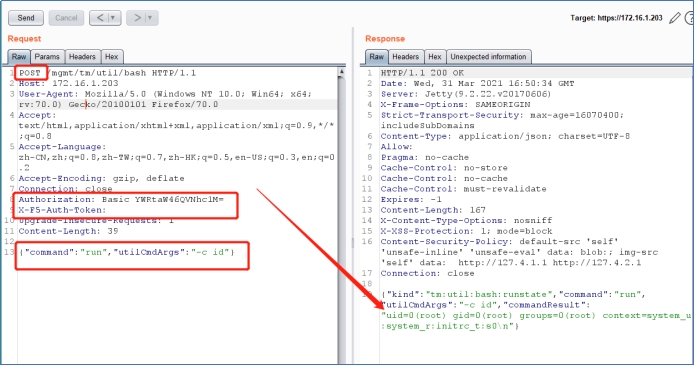Switch to the Request Headers tab

(82, 57)
